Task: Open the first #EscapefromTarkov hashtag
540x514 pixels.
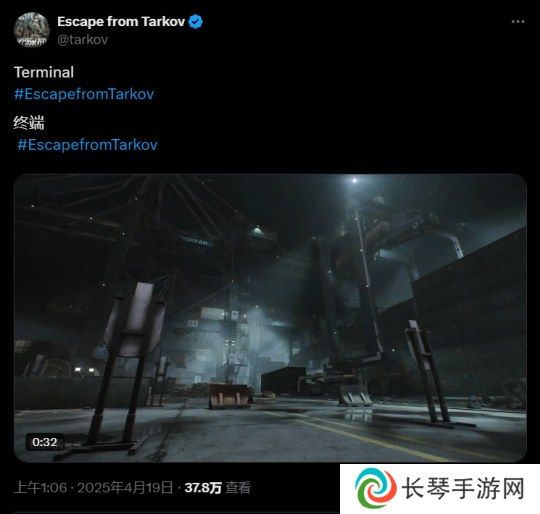Action: [x=84, y=94]
